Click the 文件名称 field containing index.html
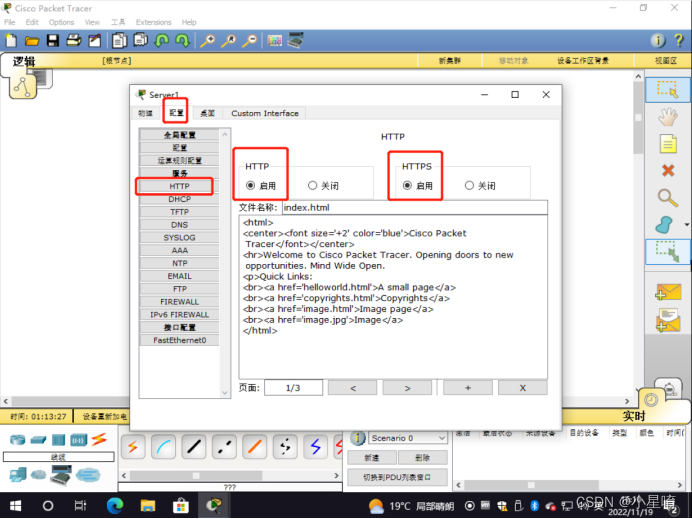This screenshot has width=692, height=519. [415, 207]
